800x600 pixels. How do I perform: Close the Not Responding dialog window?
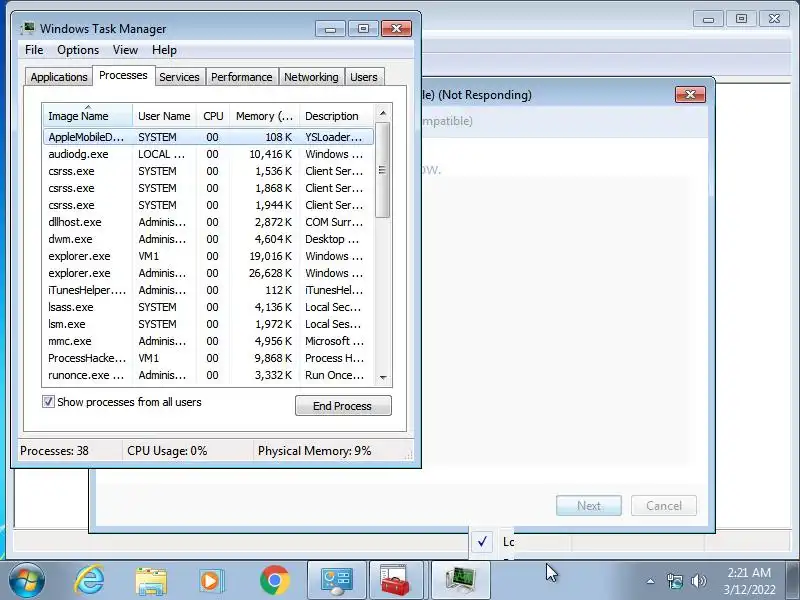tap(690, 94)
